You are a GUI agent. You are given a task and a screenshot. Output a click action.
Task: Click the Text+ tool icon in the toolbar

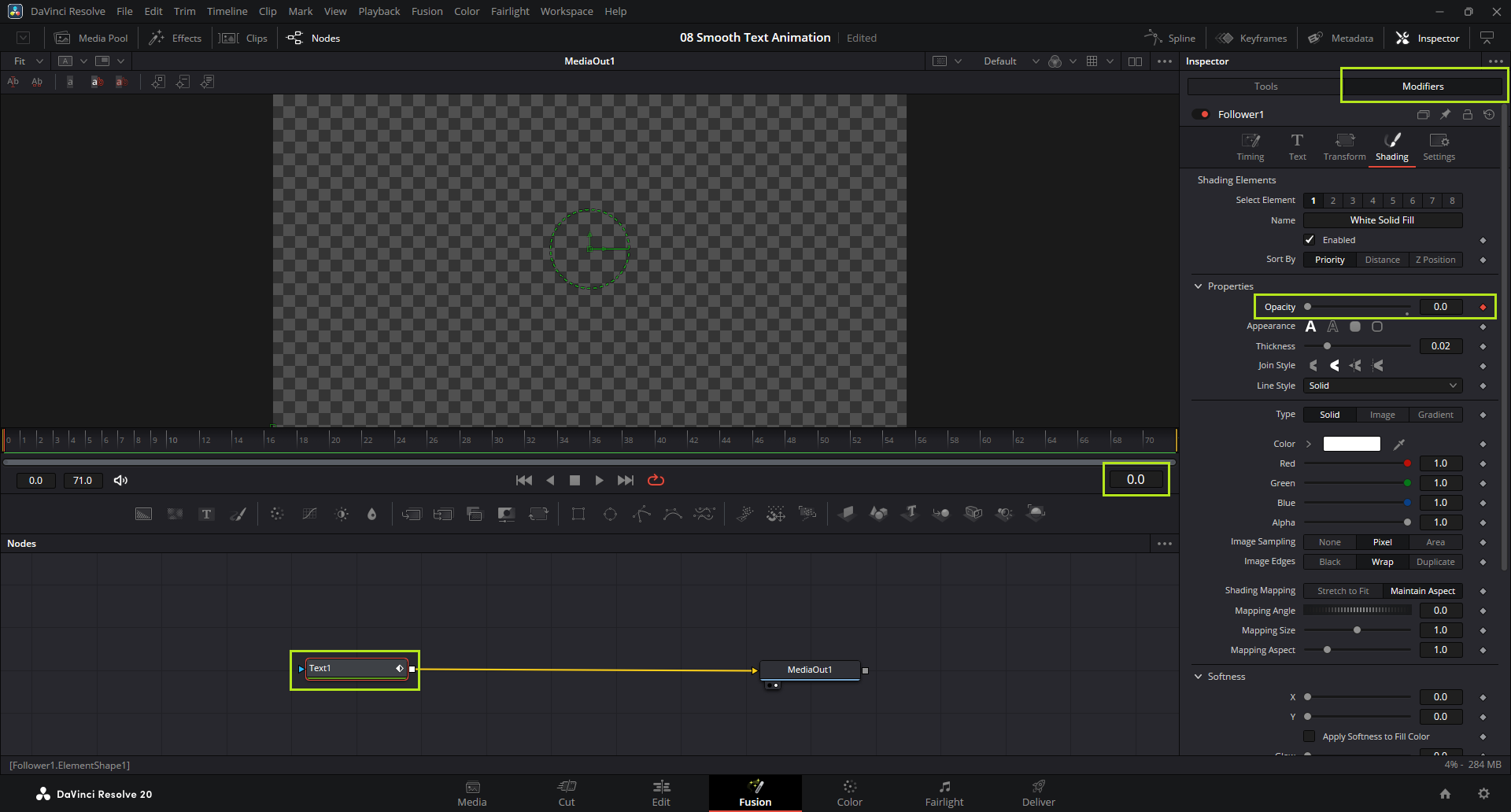click(206, 514)
